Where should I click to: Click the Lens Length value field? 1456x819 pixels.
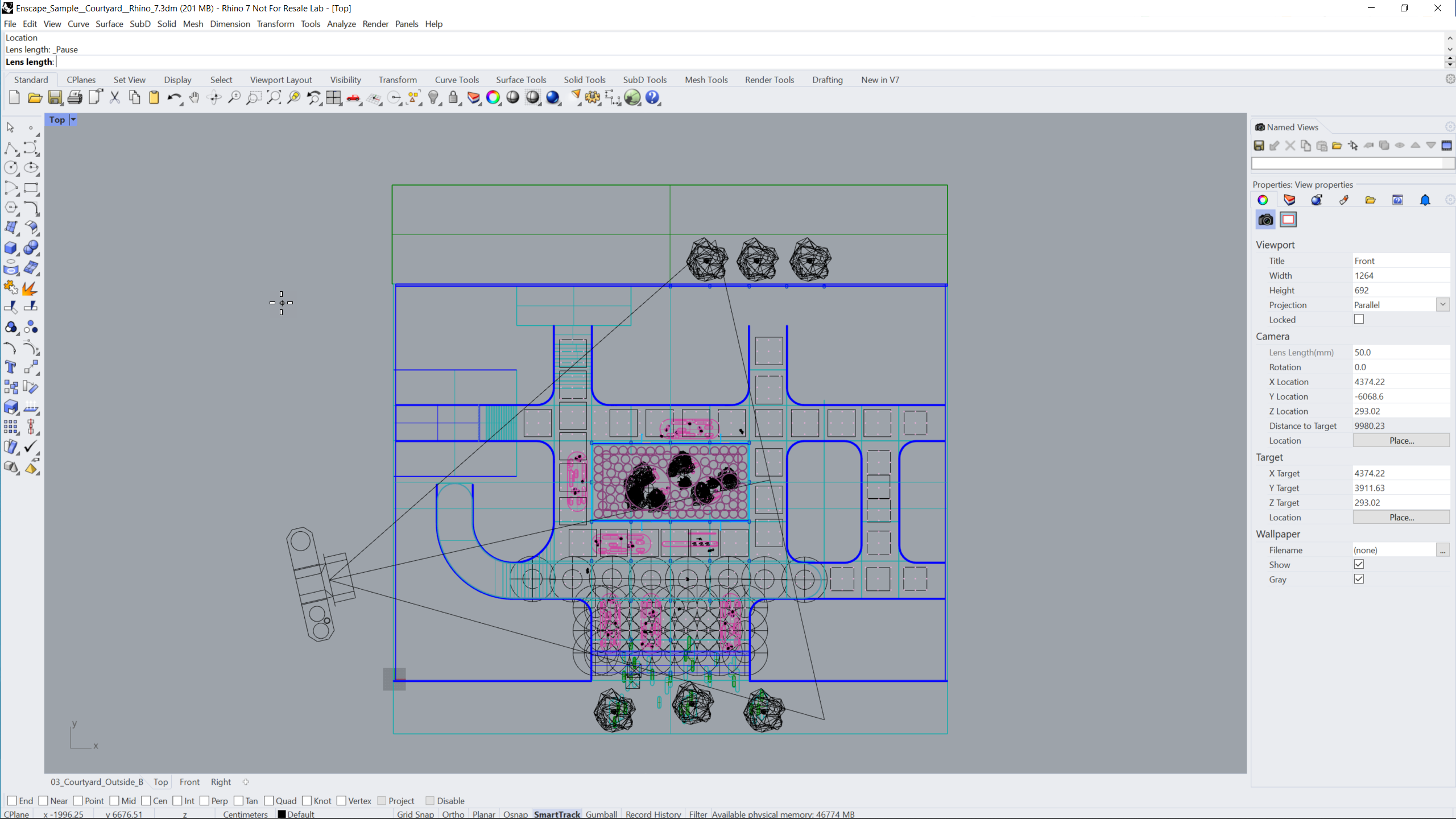(x=1401, y=352)
